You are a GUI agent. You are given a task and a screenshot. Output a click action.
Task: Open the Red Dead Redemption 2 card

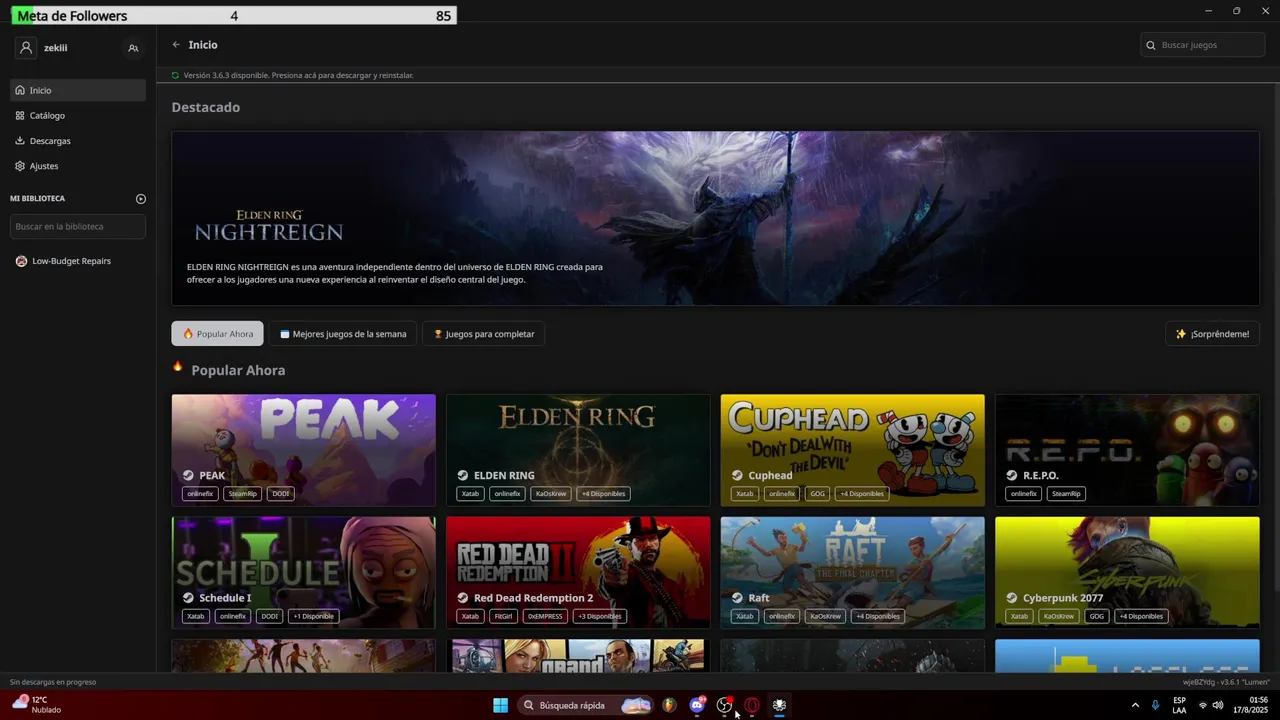578,572
